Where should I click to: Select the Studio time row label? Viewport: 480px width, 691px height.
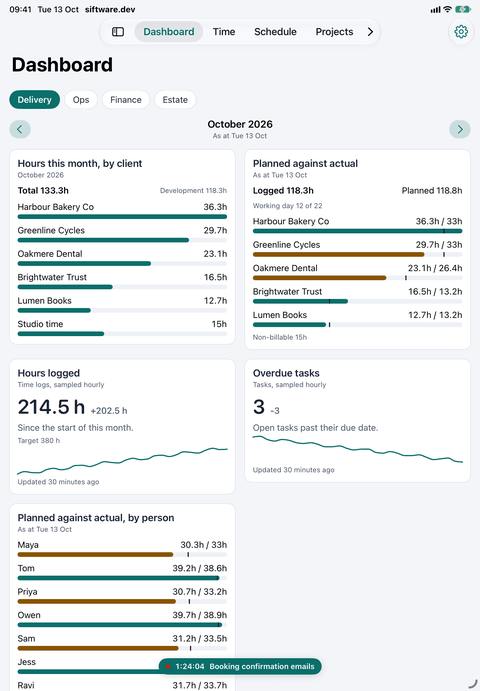[x=40, y=324]
